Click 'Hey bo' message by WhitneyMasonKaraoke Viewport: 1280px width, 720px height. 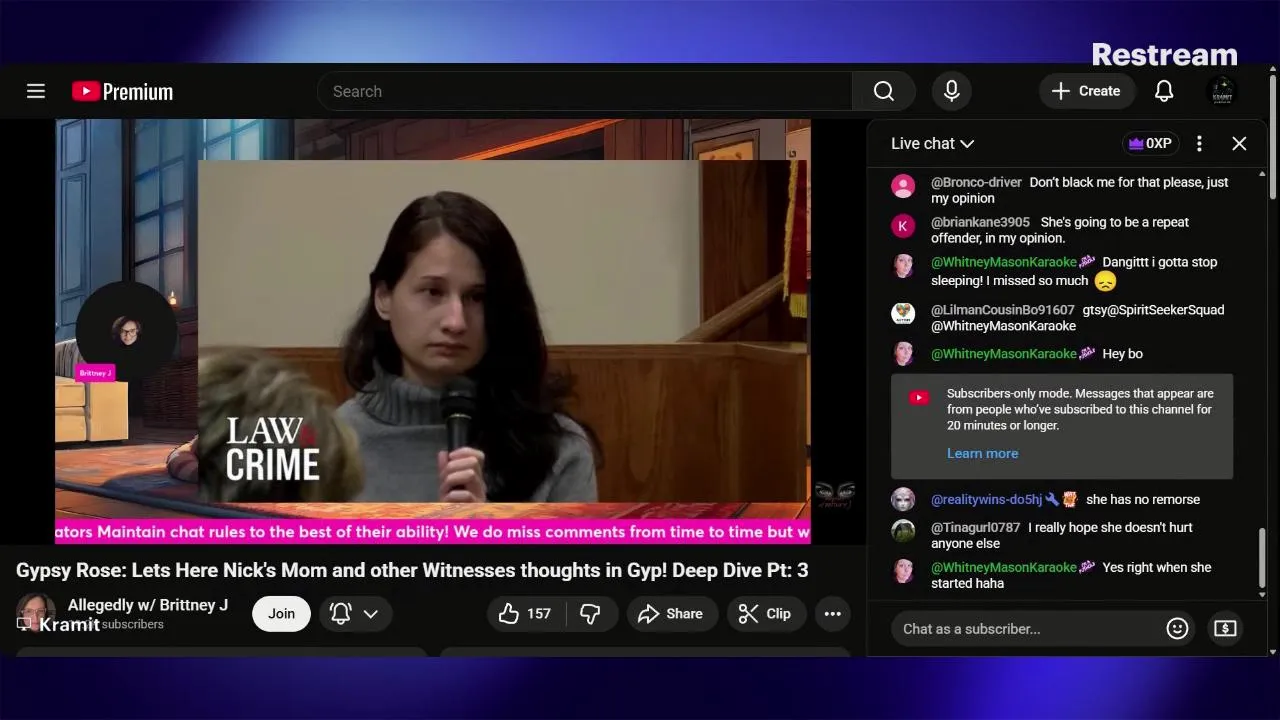point(1122,354)
